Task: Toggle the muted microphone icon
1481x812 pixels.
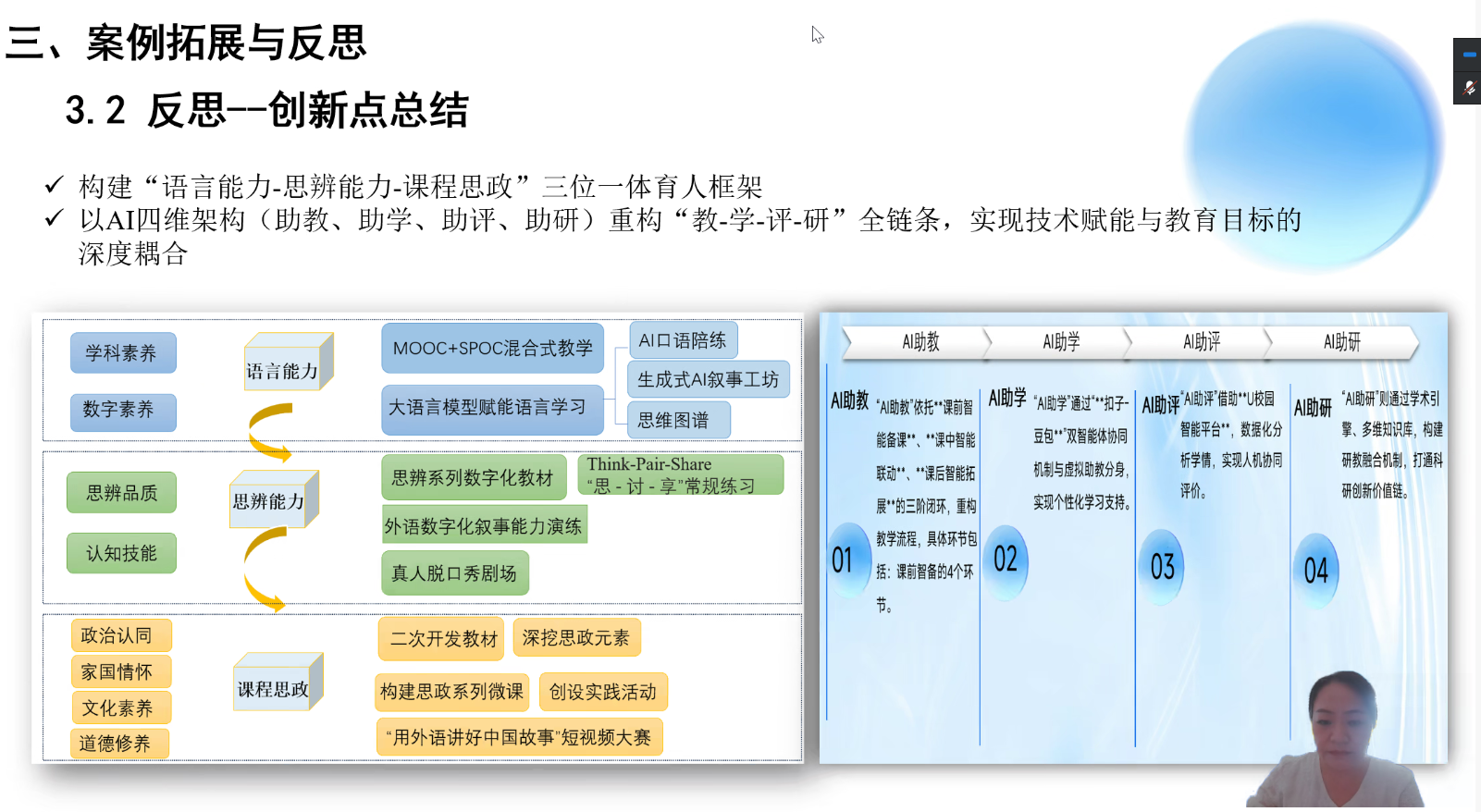Action: click(1468, 88)
